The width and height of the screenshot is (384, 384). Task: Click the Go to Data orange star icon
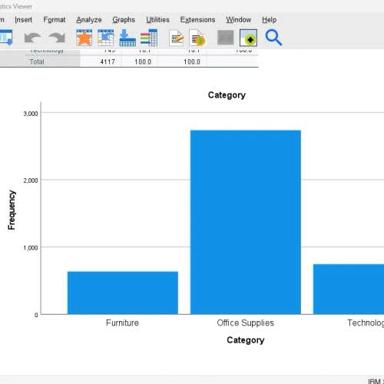coord(84,38)
